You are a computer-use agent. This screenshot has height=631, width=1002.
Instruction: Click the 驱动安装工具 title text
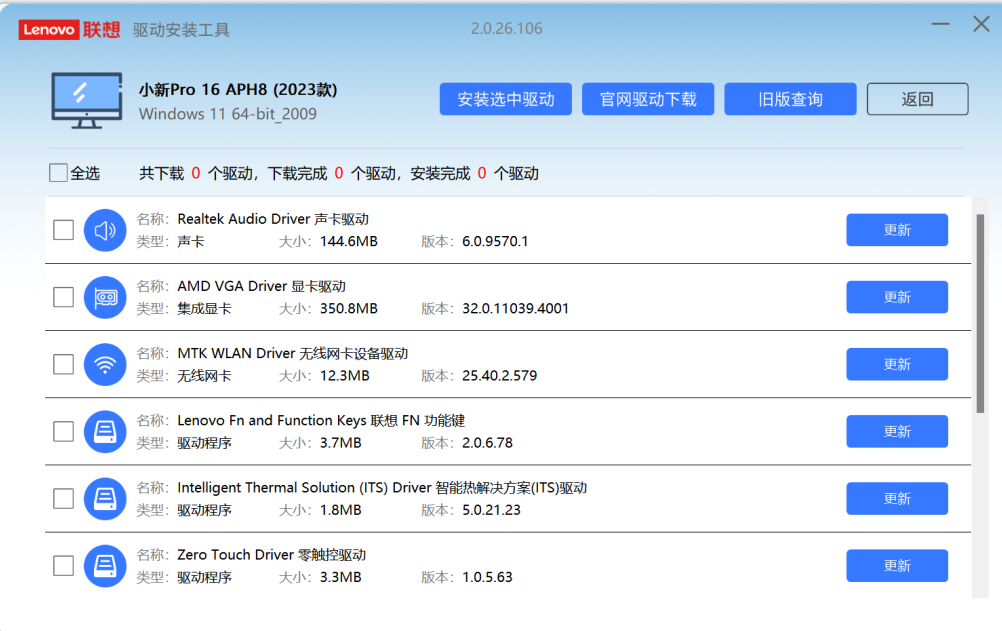181,30
